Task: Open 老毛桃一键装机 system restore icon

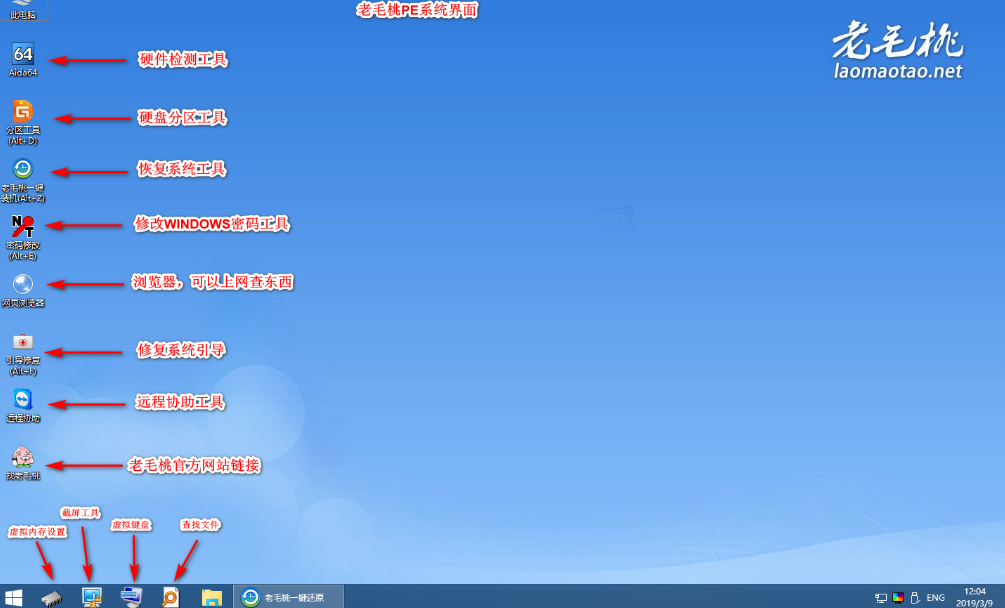Action: [23, 169]
